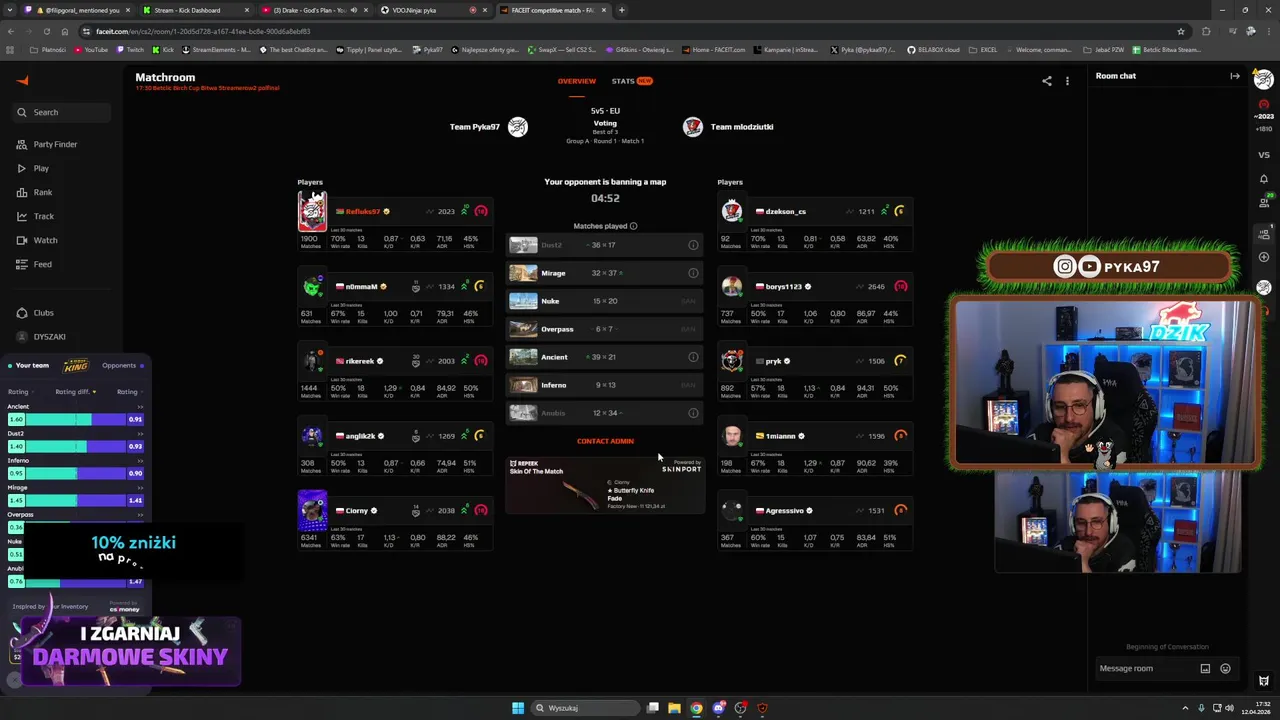1280x720 pixels.
Task: Open Skin Of The Match Butterfly Knife card
Action: pyautogui.click(x=605, y=485)
